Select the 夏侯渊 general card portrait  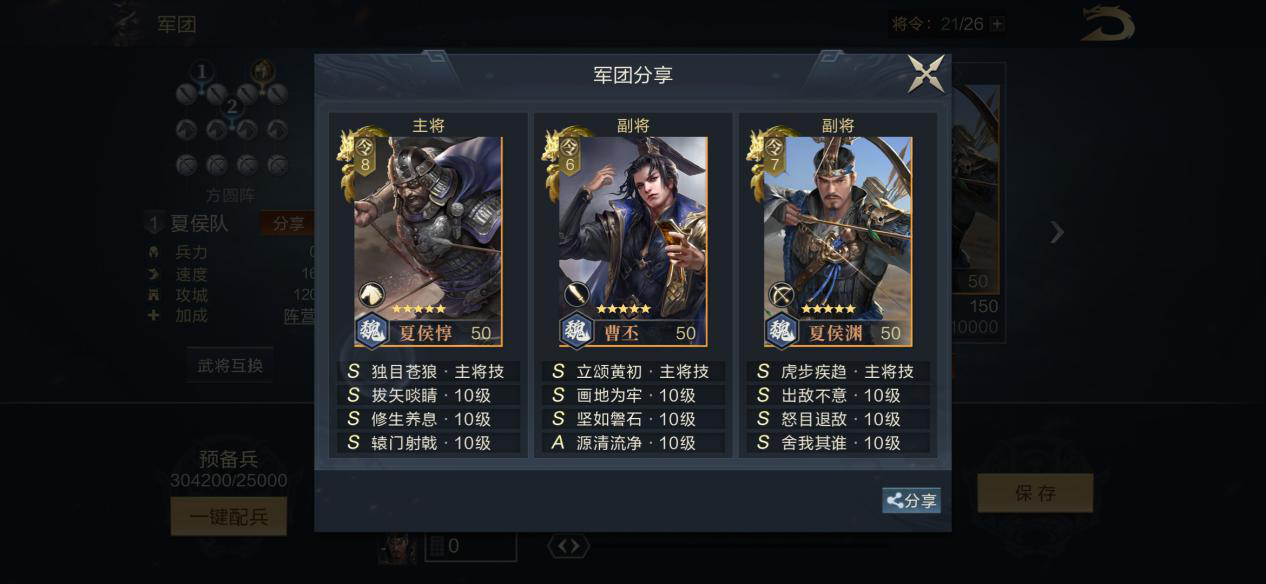838,241
